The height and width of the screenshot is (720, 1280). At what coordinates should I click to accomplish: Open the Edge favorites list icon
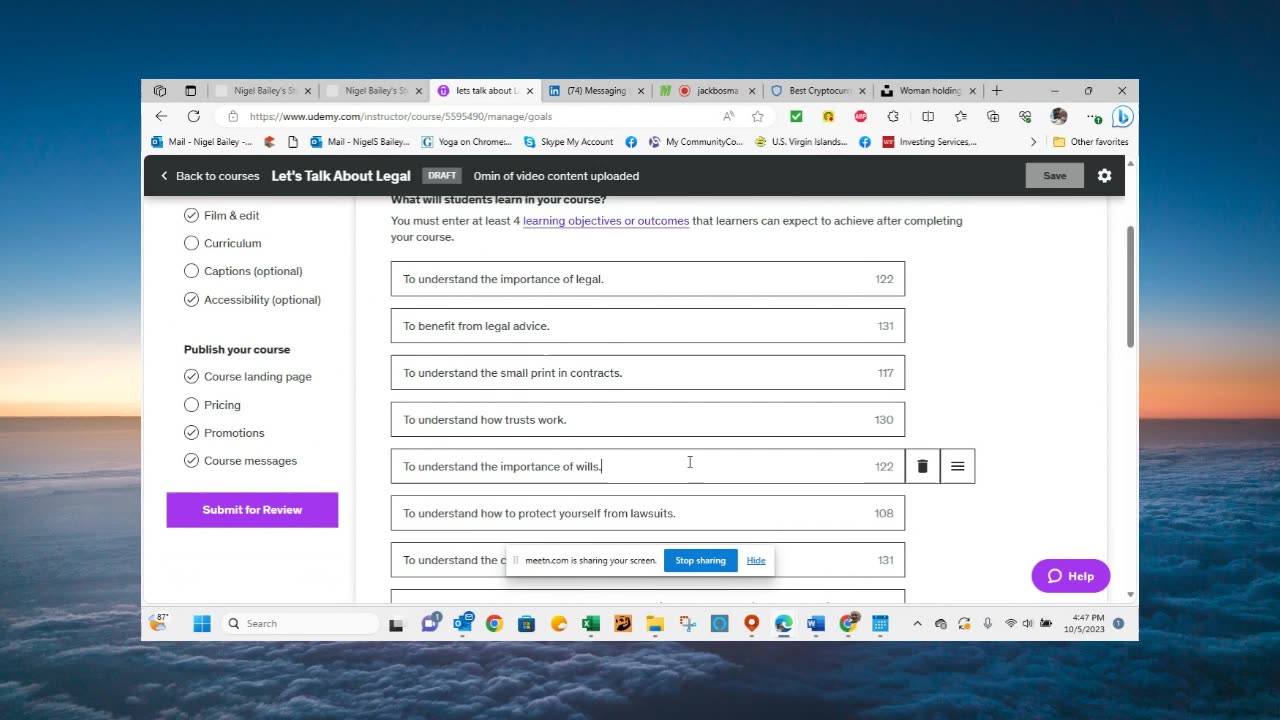coord(960,116)
